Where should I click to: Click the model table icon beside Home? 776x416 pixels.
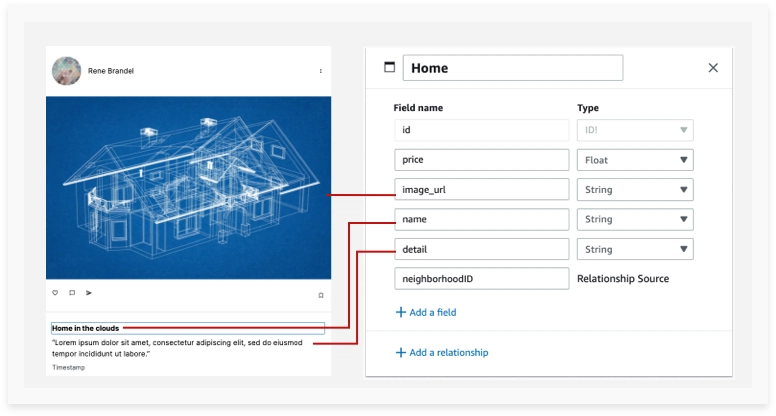(389, 67)
